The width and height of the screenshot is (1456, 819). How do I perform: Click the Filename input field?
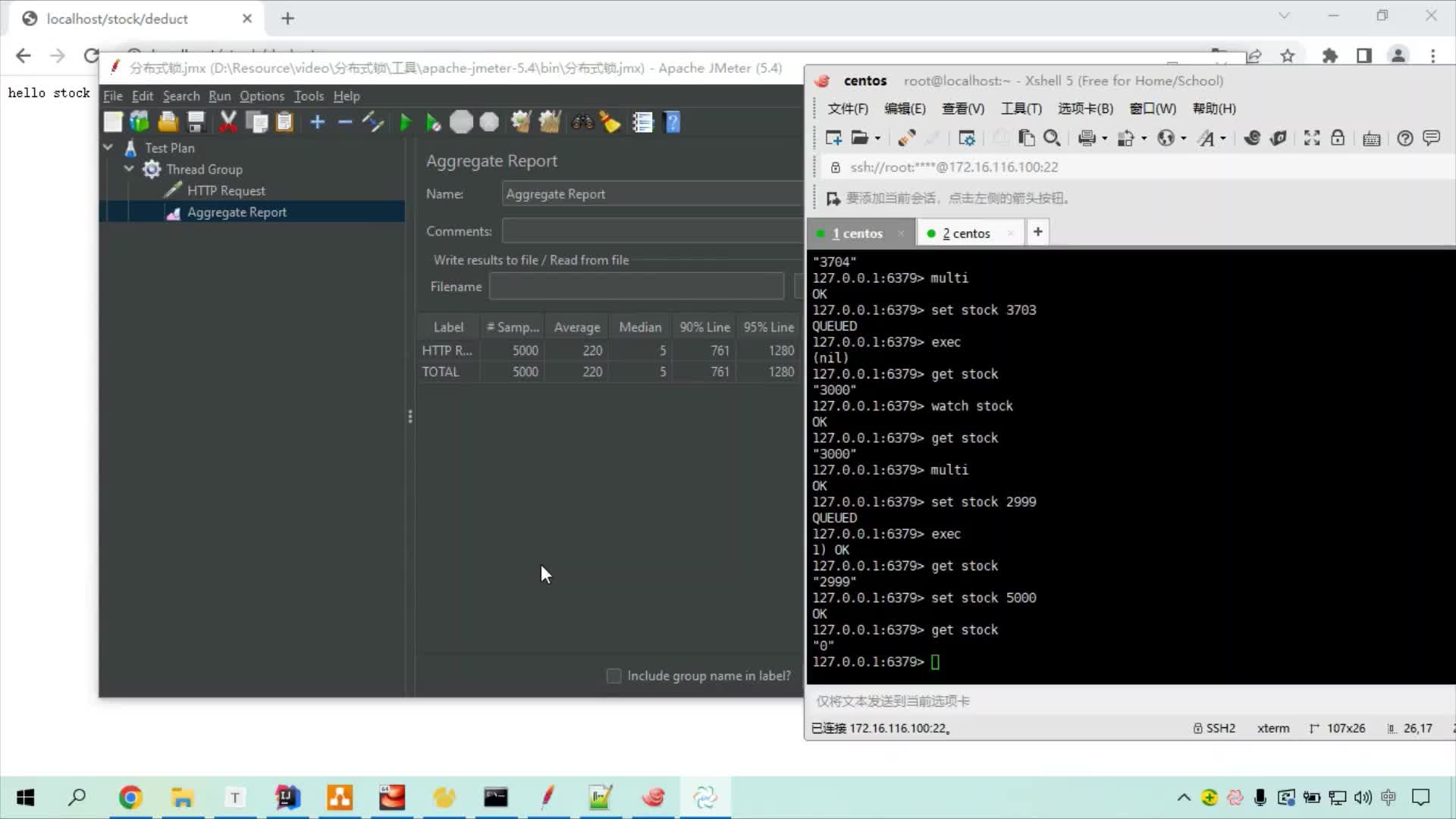(x=636, y=287)
